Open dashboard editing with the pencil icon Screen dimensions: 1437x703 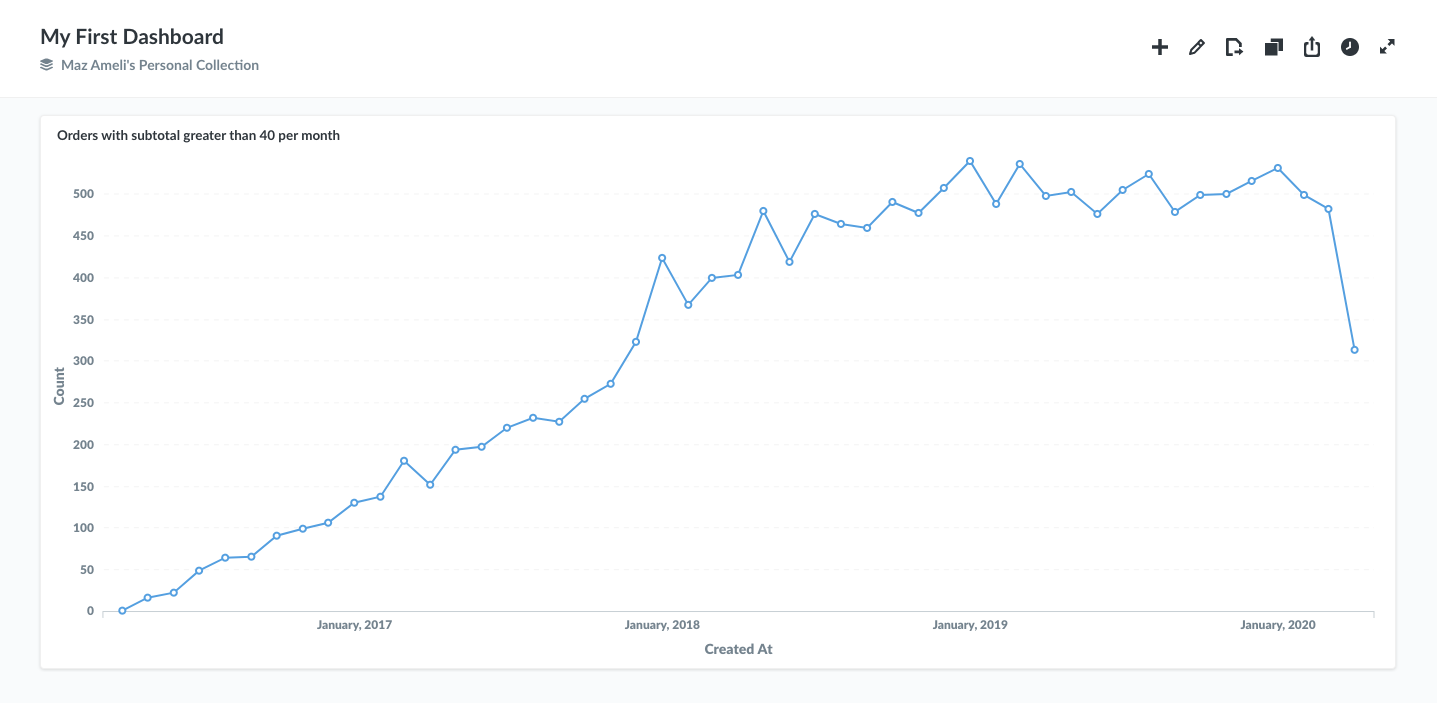point(1197,47)
